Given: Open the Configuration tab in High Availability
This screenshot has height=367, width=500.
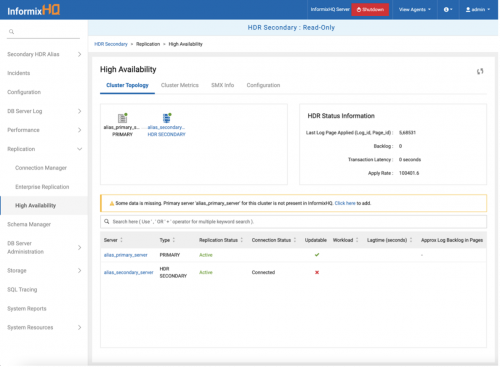Looking at the screenshot, I should coord(263,85).
